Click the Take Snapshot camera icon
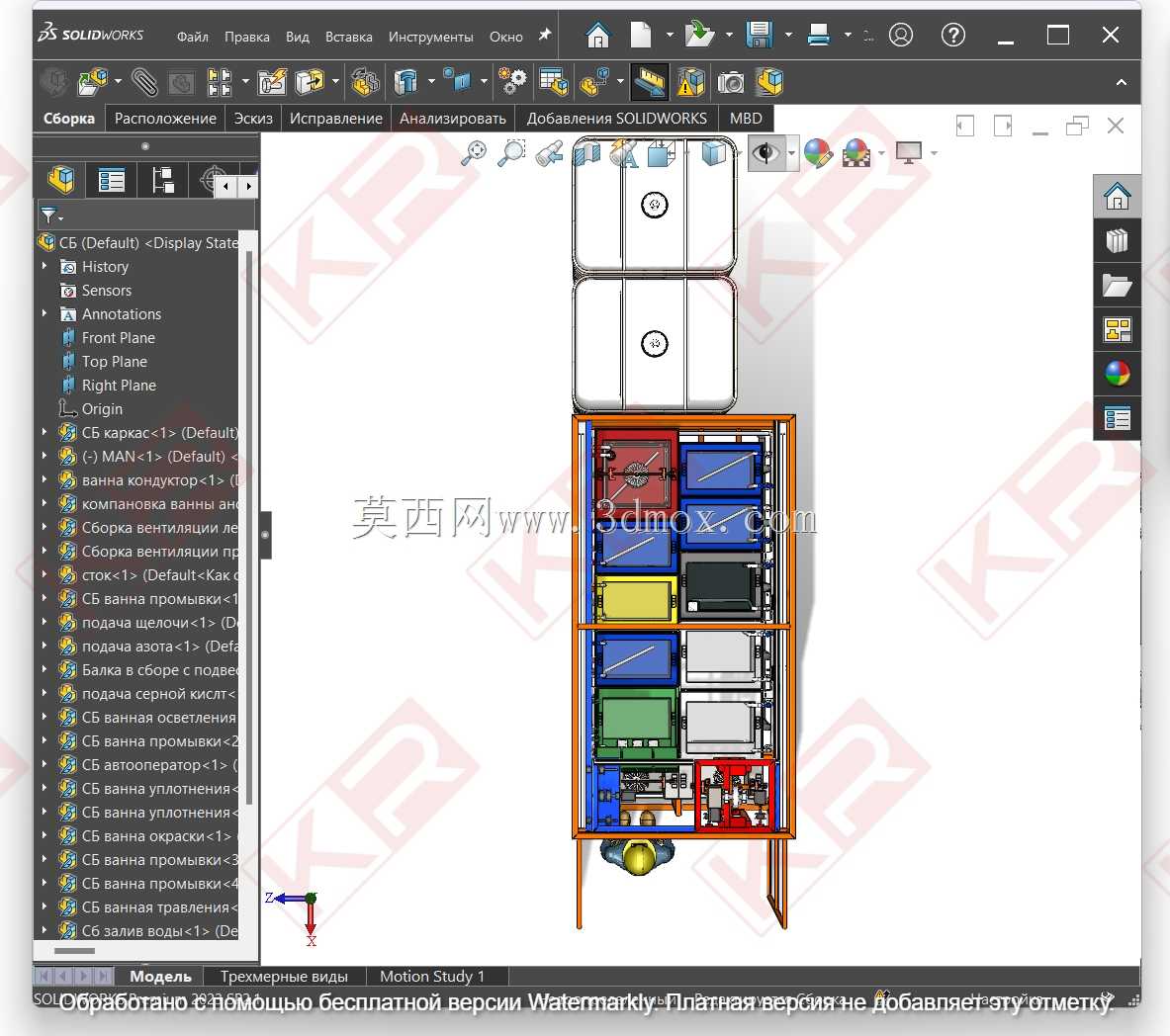1170x1036 pixels. [731, 82]
